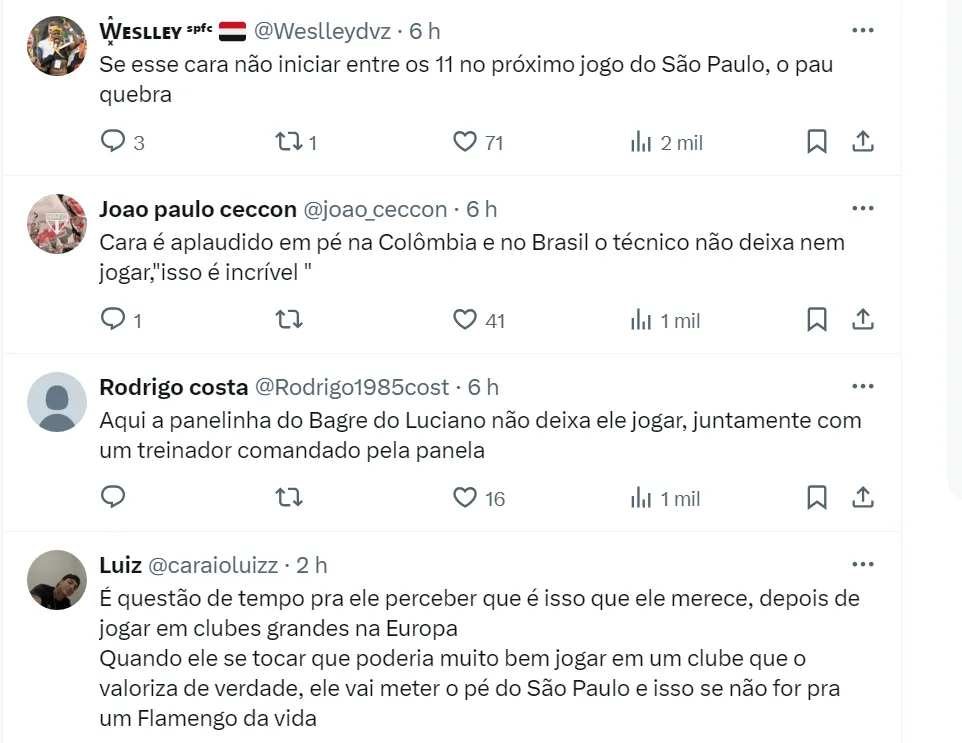Retweet Rodrigo costa's post
The width and height of the screenshot is (962, 743).
pos(288,497)
